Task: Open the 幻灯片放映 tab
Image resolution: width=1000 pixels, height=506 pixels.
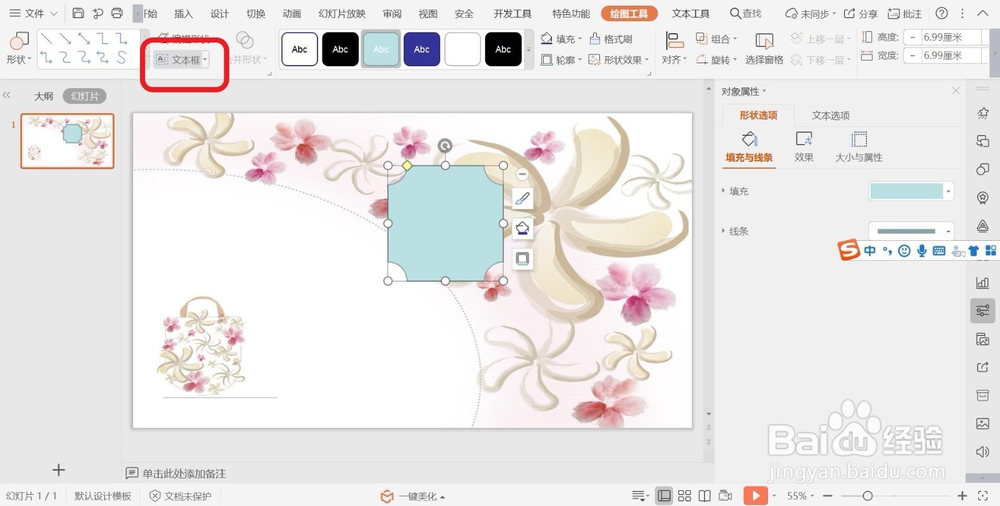Action: (342, 14)
